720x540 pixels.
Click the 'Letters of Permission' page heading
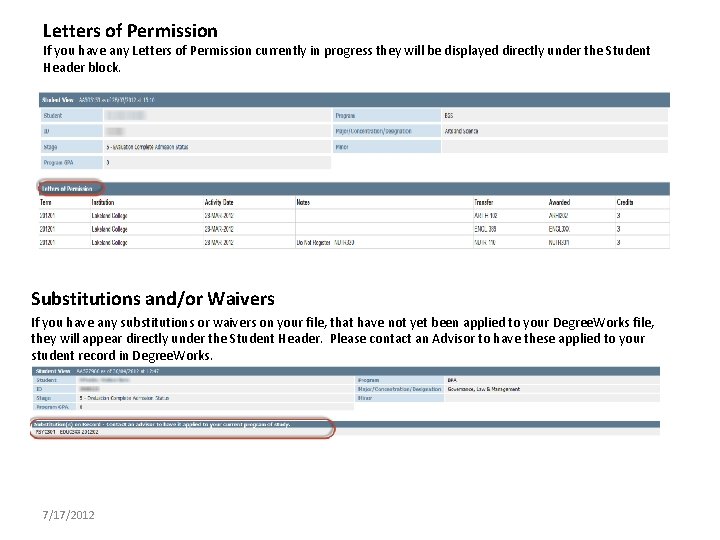[x=130, y=31]
